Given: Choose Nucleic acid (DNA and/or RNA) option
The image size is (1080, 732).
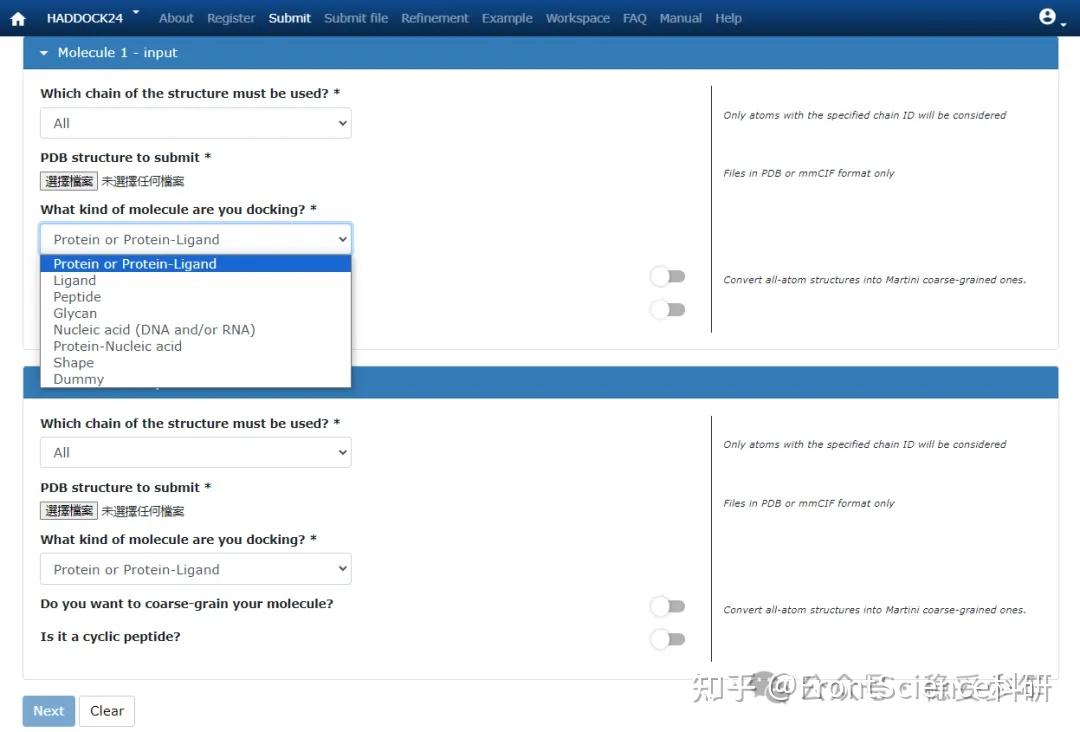Looking at the screenshot, I should 154,329.
